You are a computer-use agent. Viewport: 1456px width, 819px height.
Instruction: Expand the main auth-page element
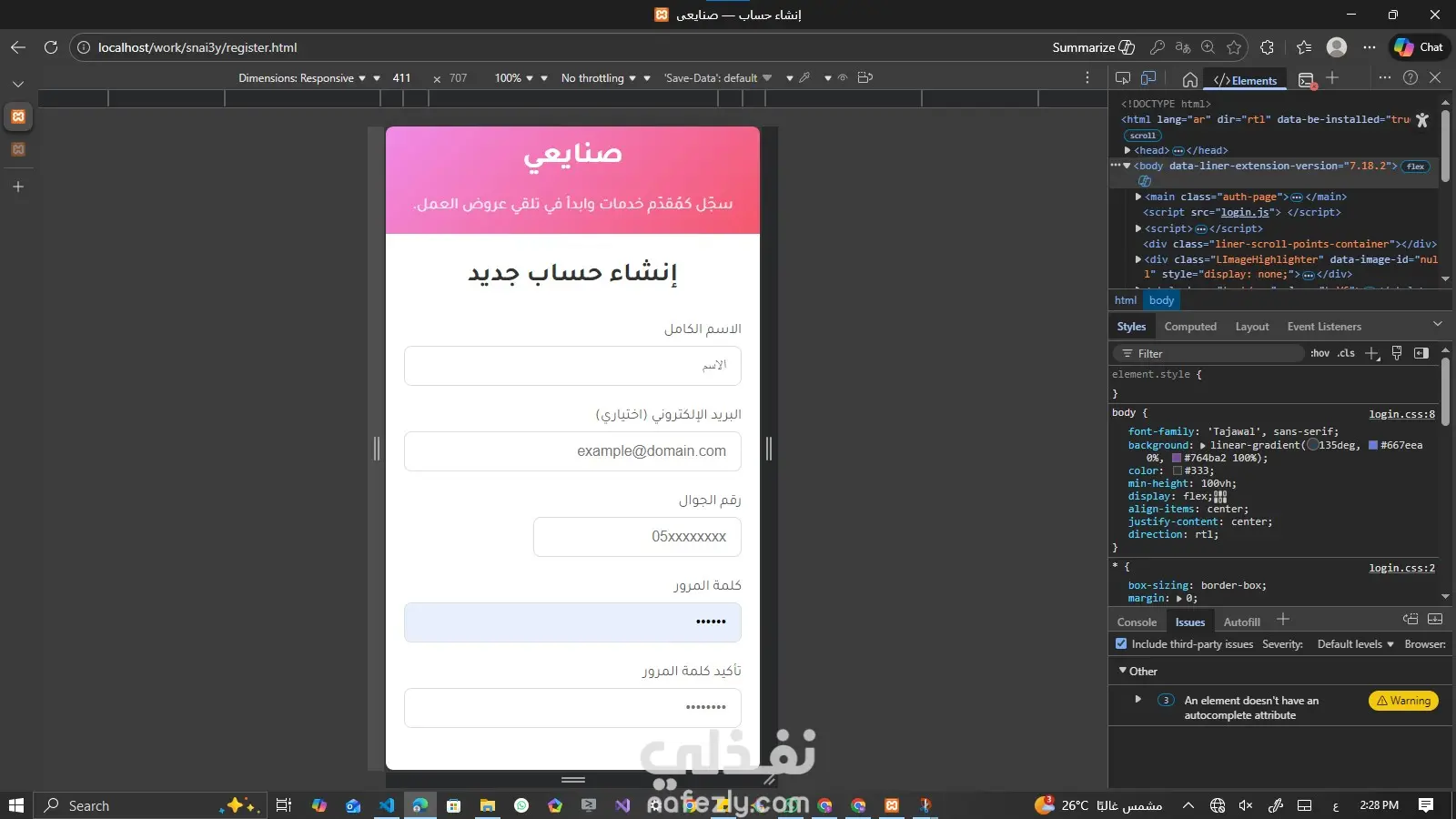(1138, 197)
